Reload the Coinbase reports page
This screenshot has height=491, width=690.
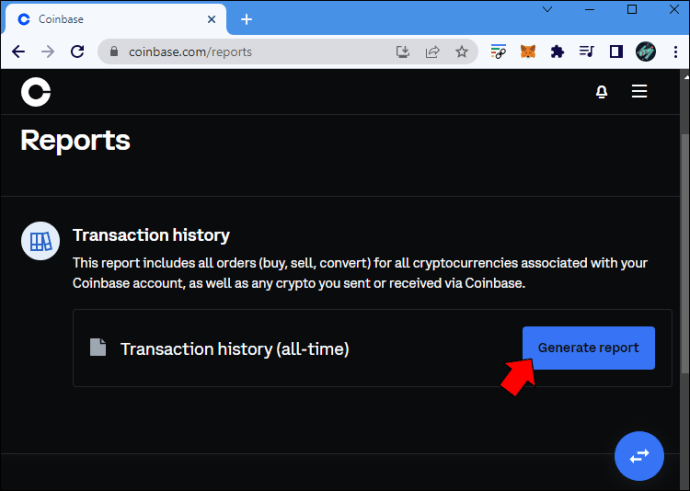[x=77, y=51]
